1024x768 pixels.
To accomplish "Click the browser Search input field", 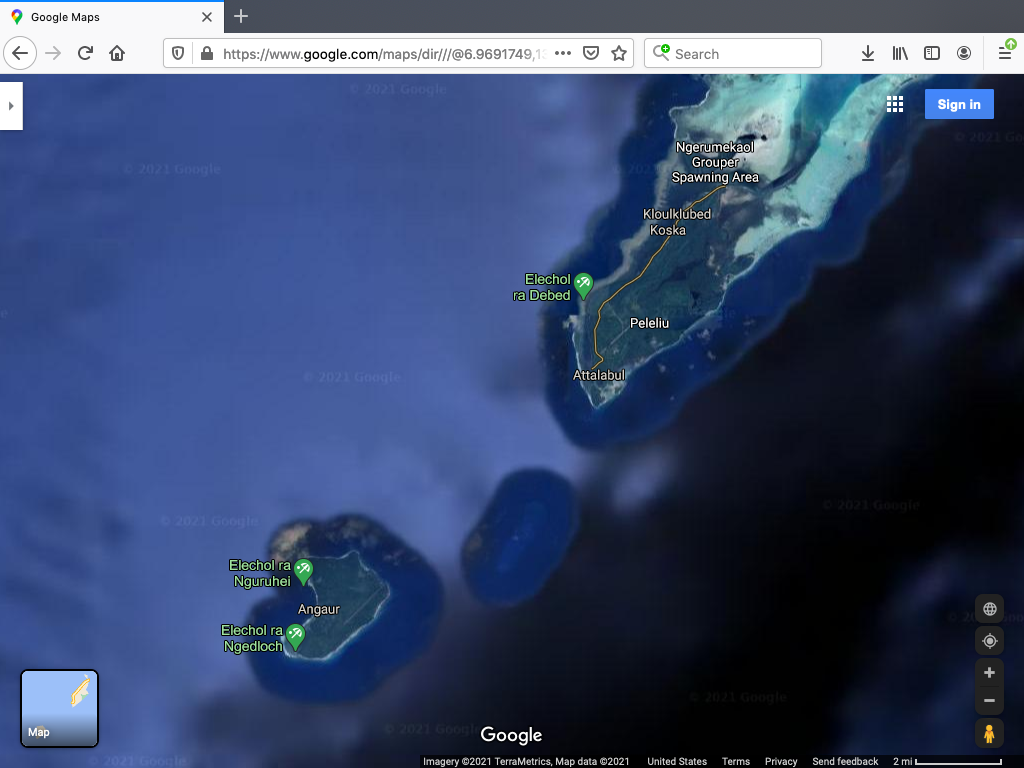I will tap(740, 53).
